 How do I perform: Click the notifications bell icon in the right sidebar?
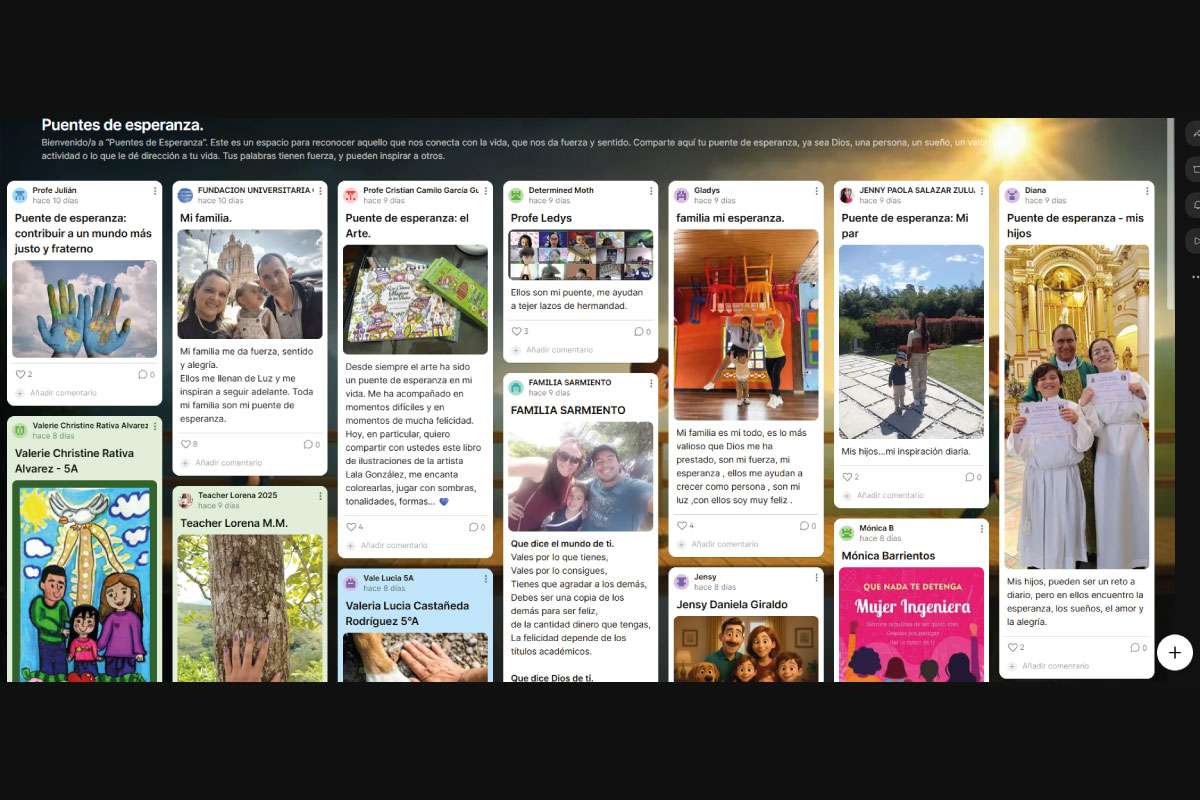[x=1194, y=204]
